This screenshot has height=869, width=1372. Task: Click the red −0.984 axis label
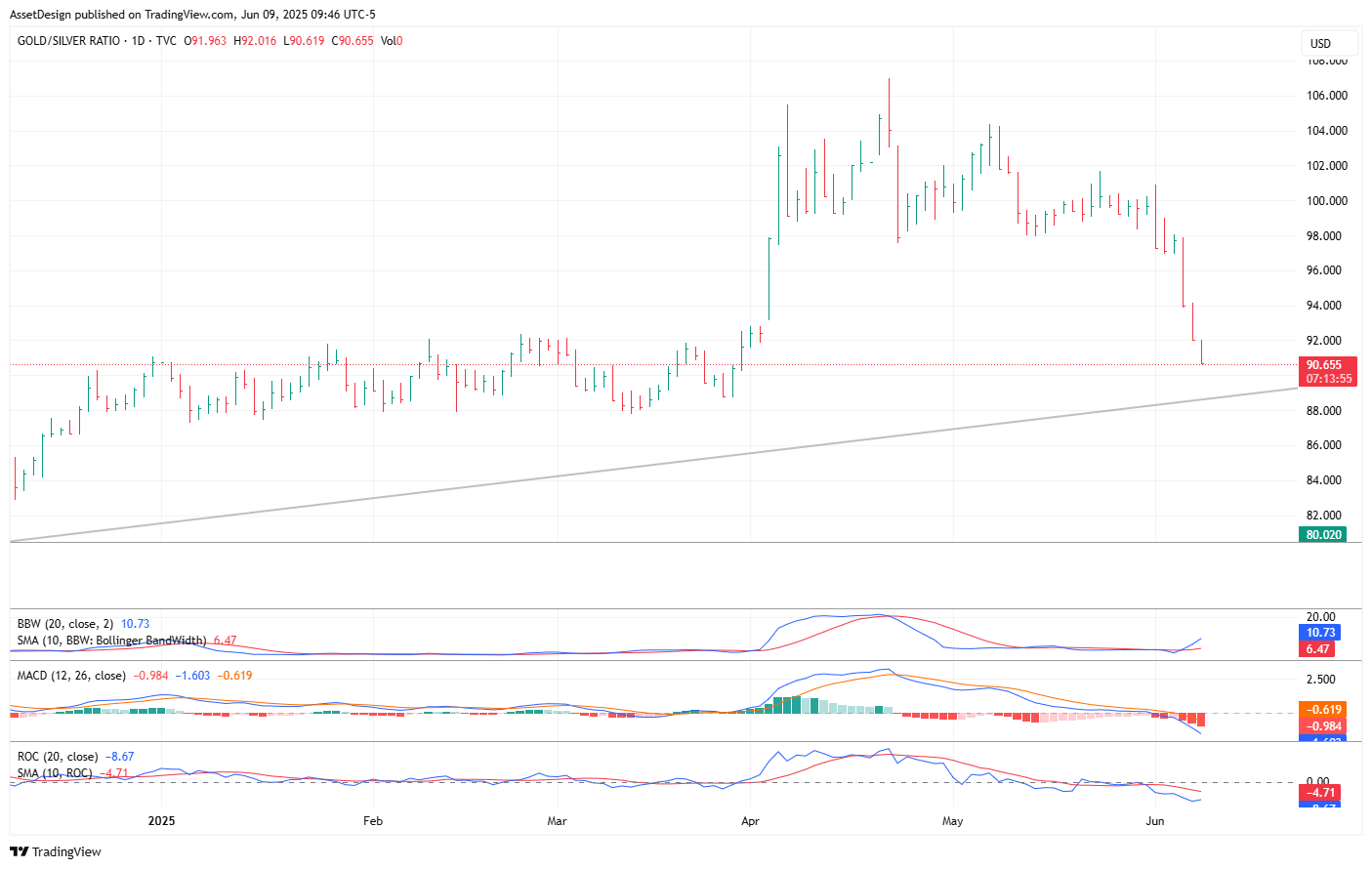[1323, 726]
